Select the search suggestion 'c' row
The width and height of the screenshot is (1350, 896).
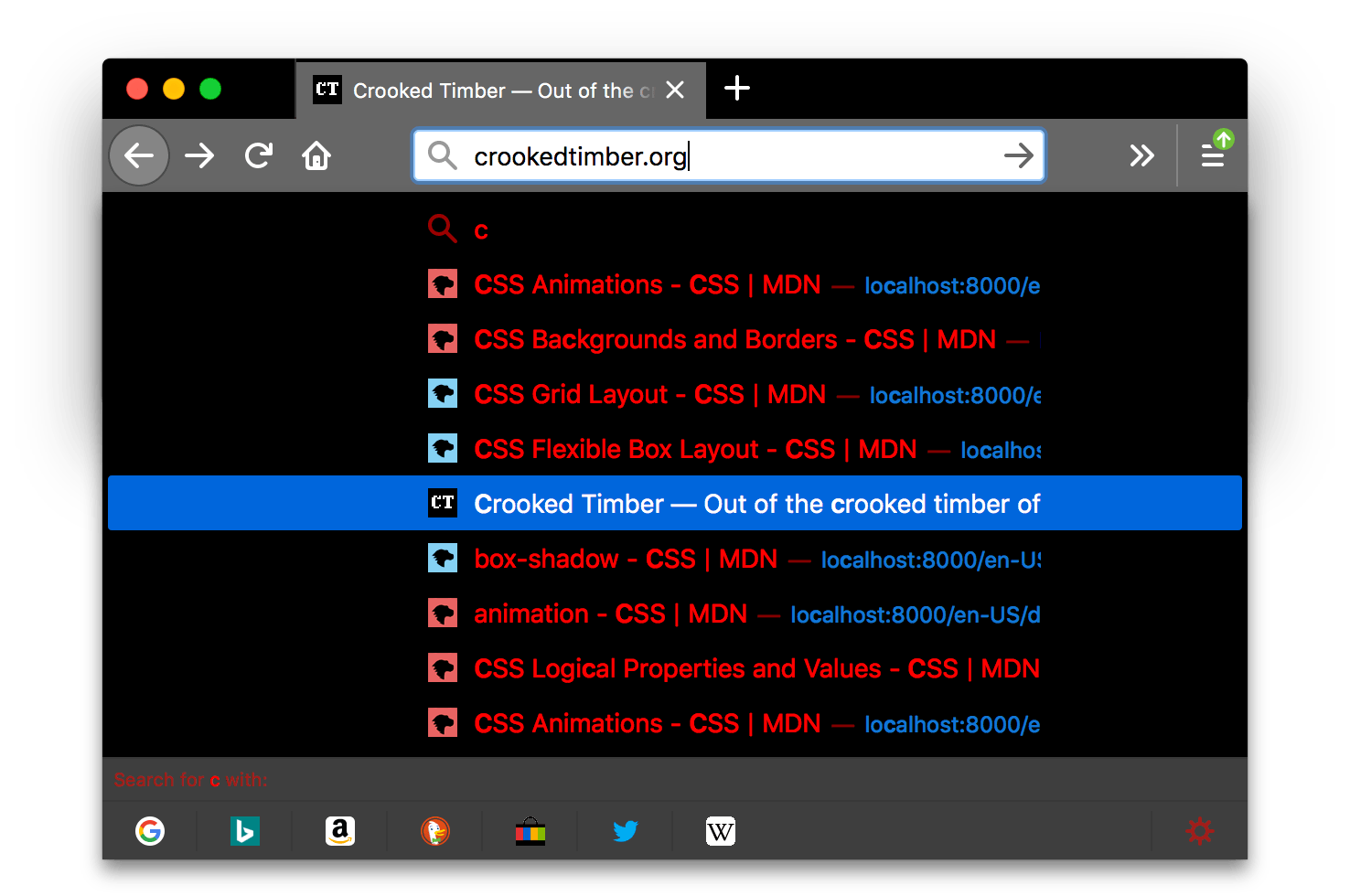coord(675,229)
